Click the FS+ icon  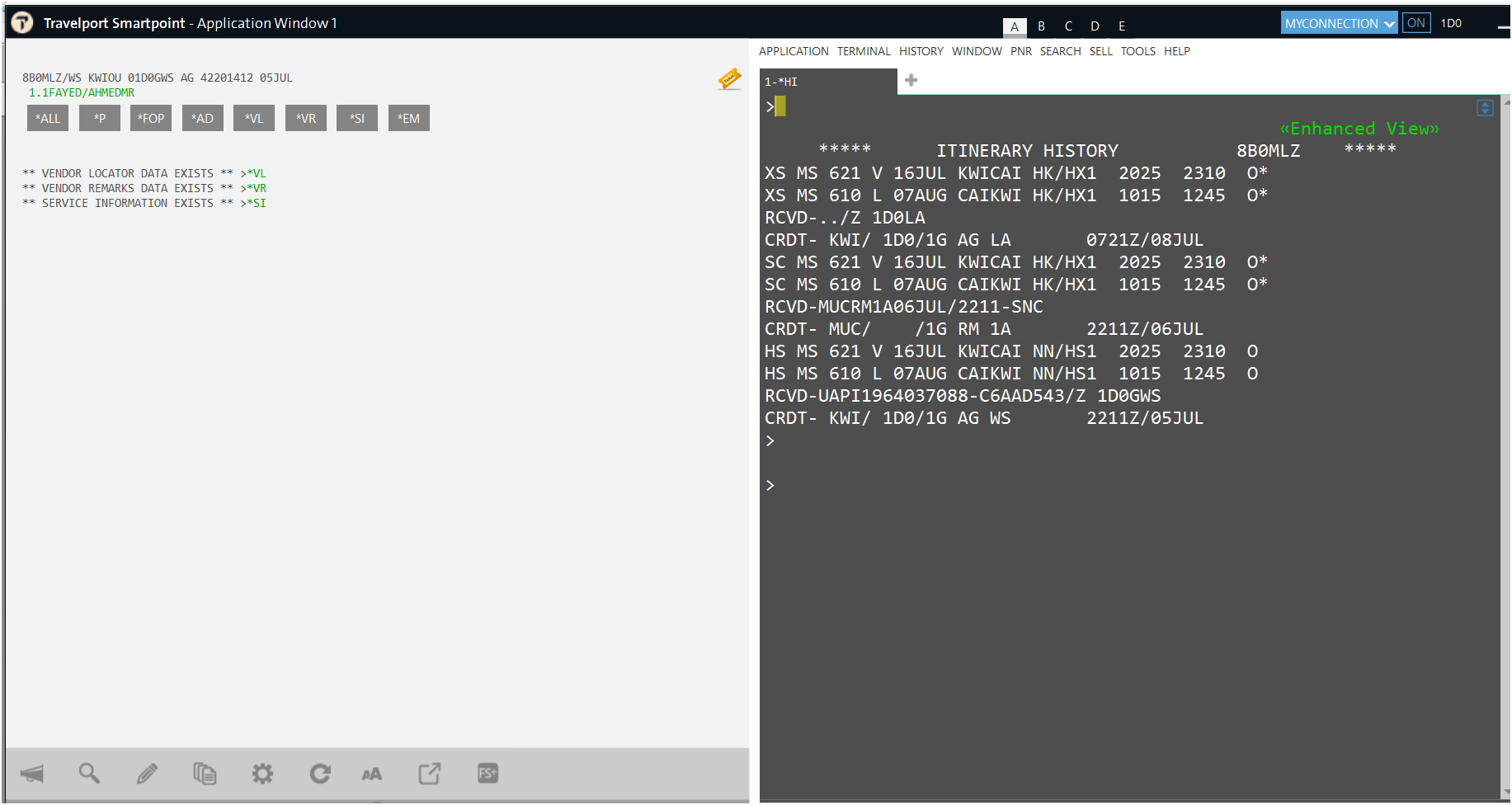pyautogui.click(x=488, y=774)
